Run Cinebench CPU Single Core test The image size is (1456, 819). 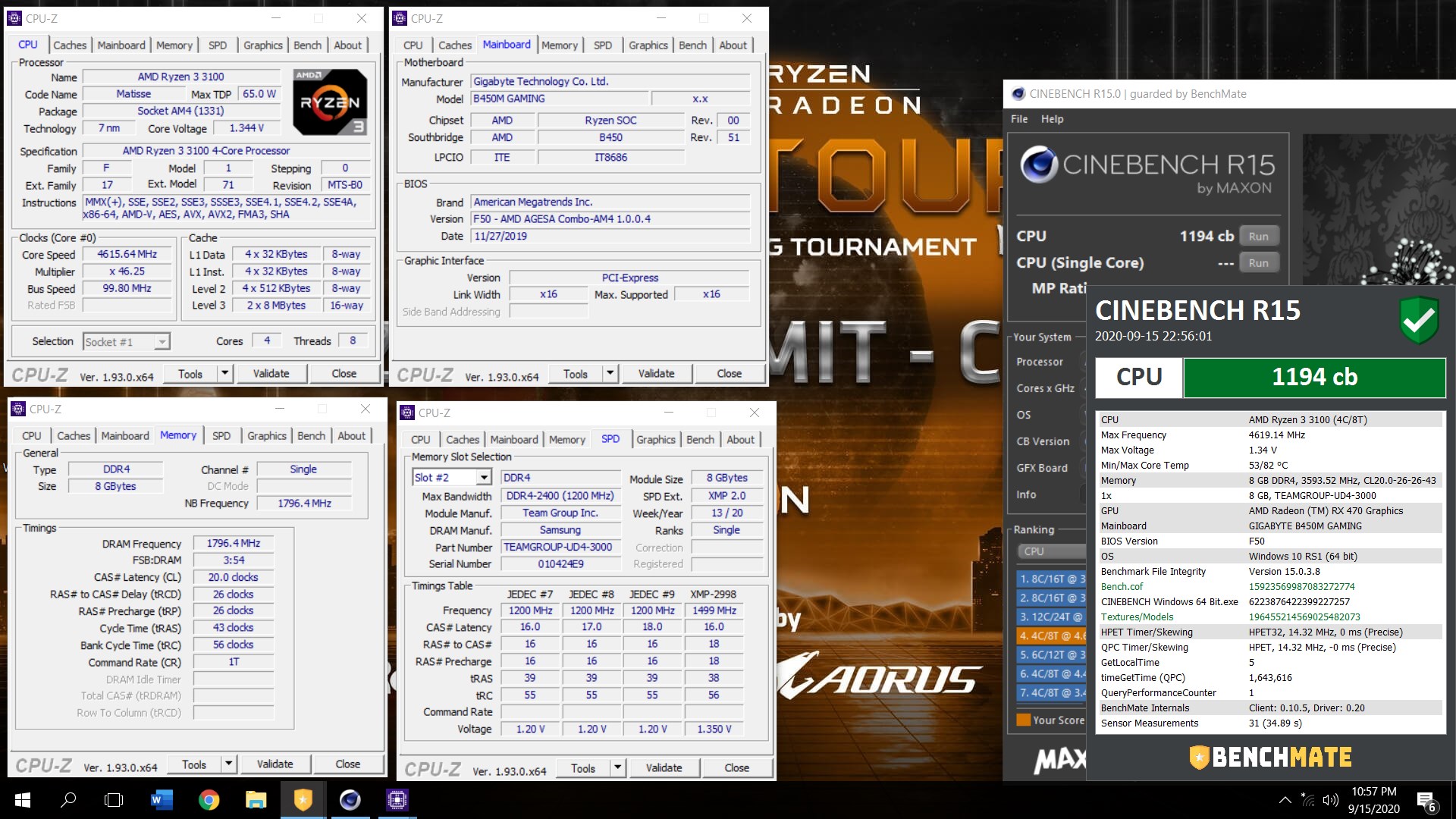coord(1259,262)
